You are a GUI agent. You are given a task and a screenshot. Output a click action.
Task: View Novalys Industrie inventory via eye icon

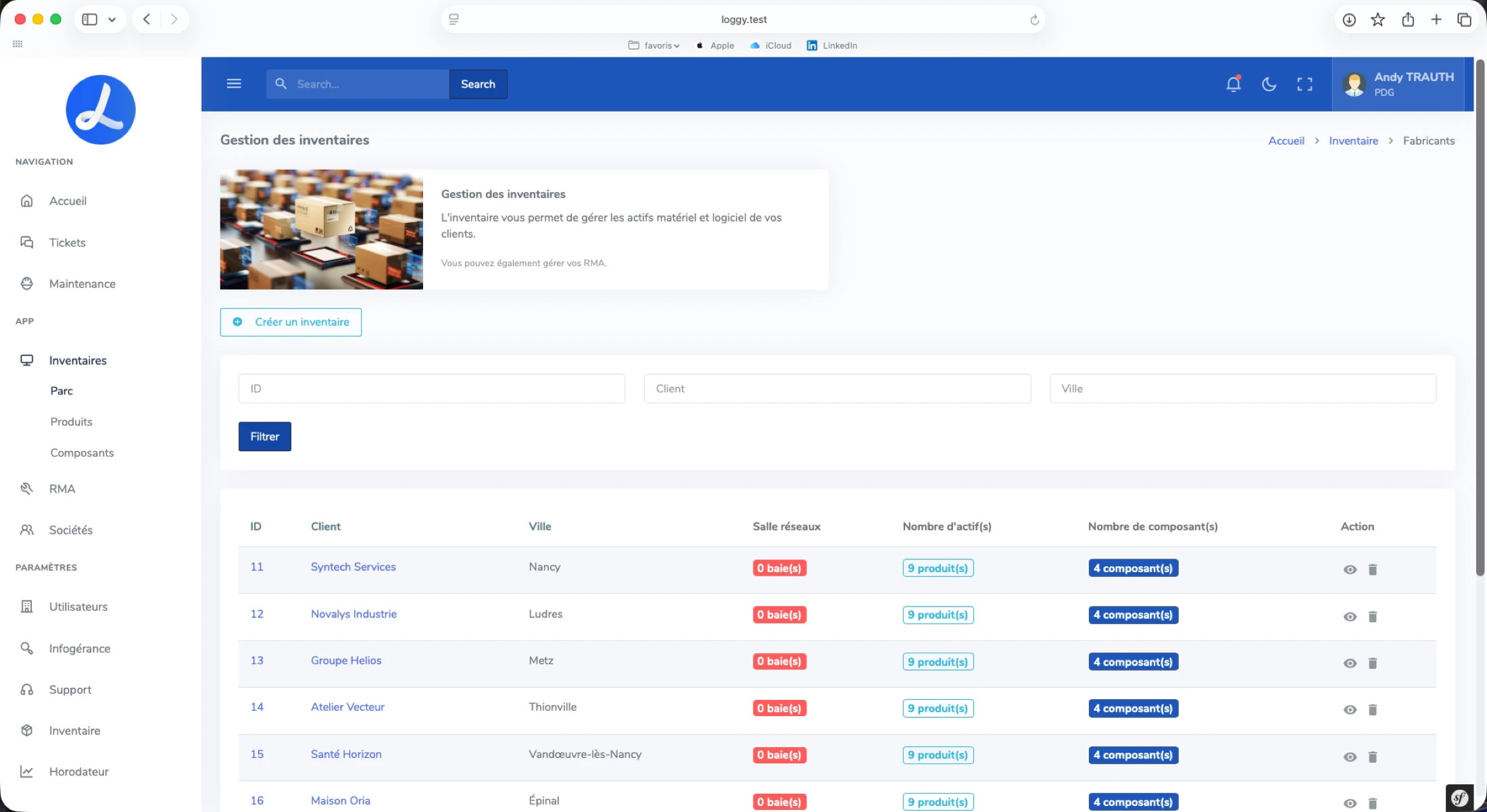(x=1350, y=617)
